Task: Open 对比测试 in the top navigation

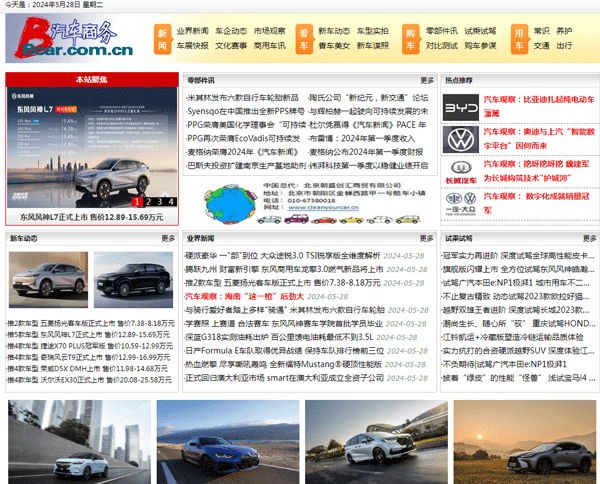Action: point(442,46)
